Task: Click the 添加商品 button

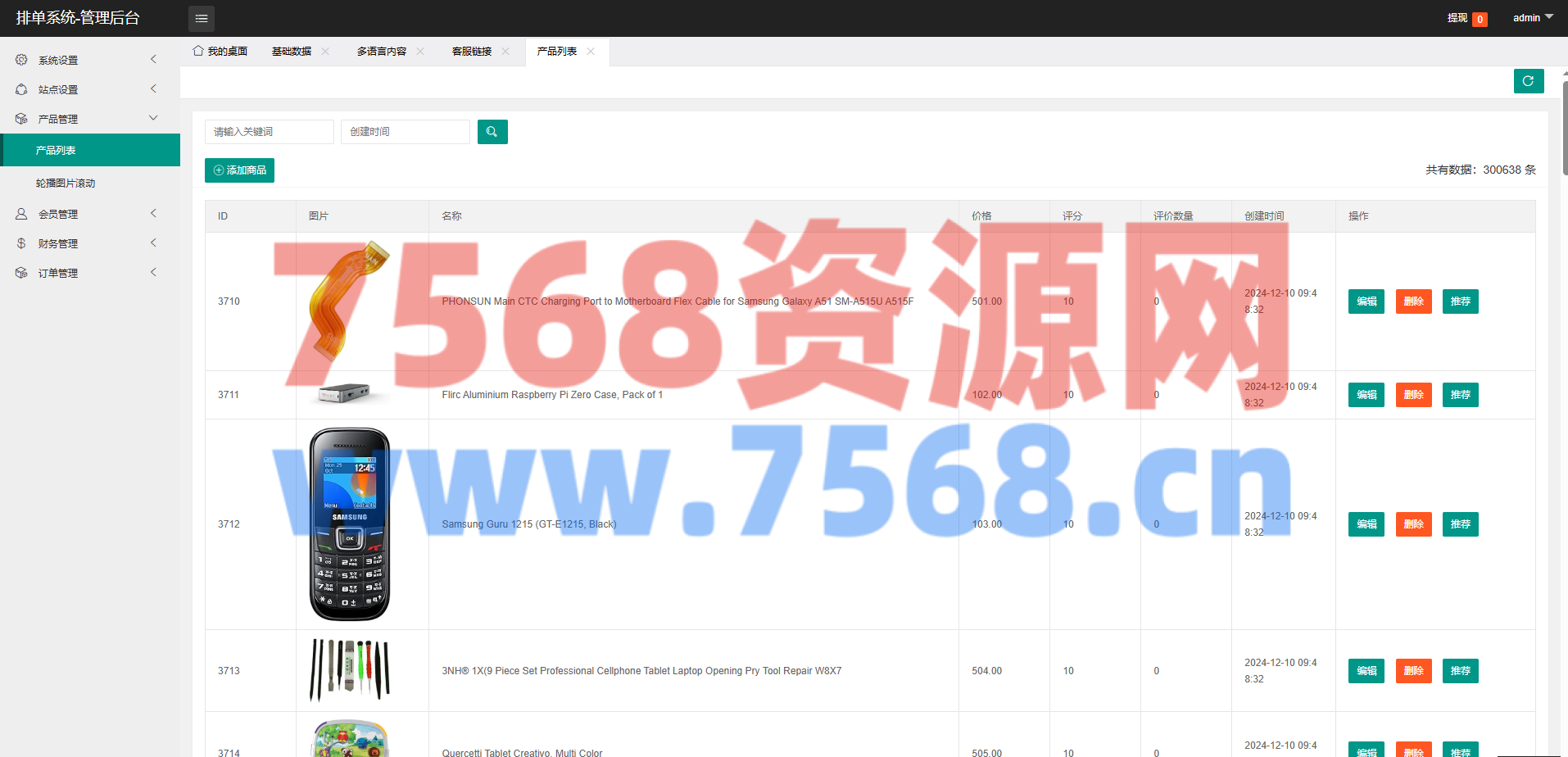Action: click(x=239, y=170)
